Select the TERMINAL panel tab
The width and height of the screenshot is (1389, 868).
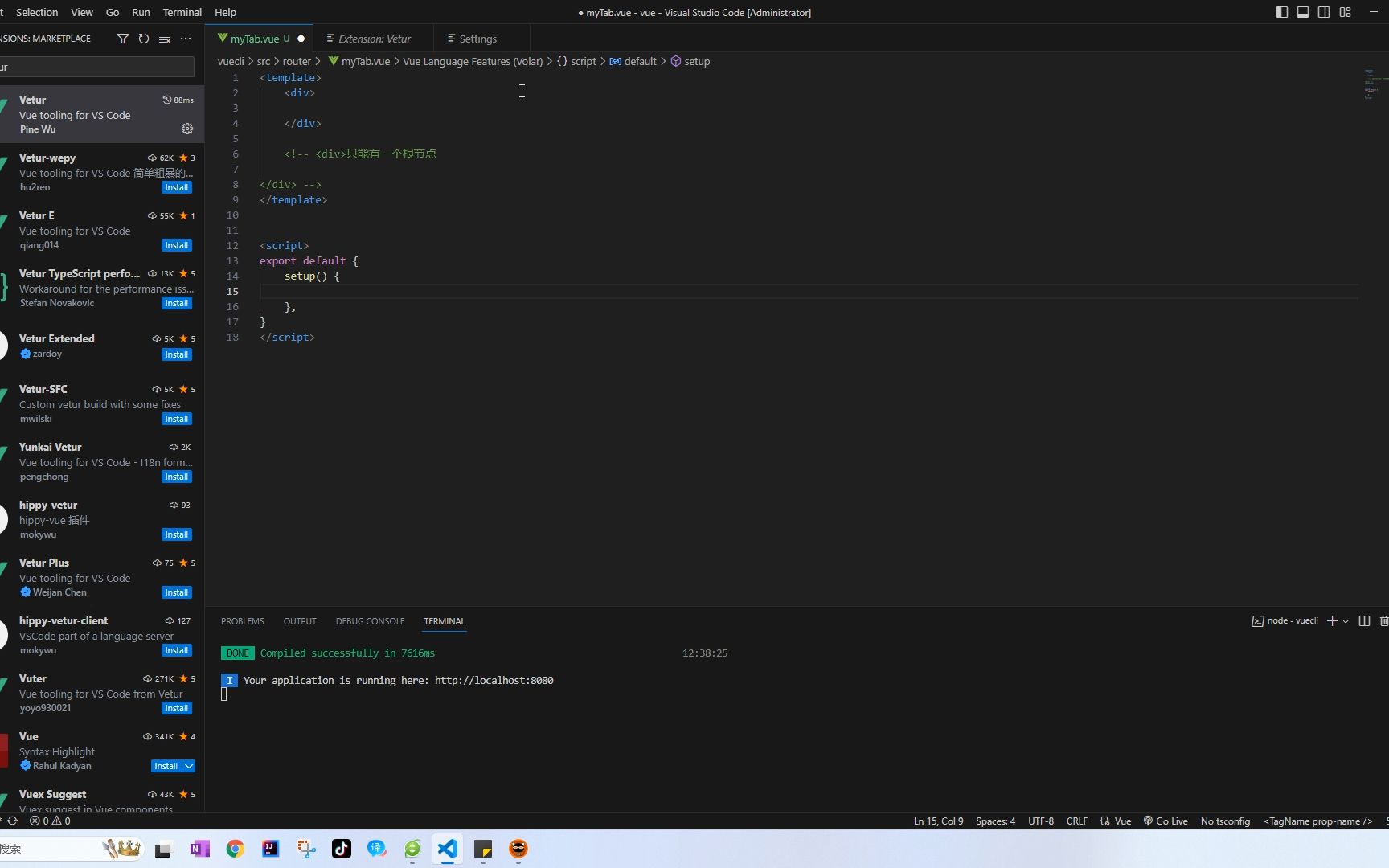click(x=445, y=621)
